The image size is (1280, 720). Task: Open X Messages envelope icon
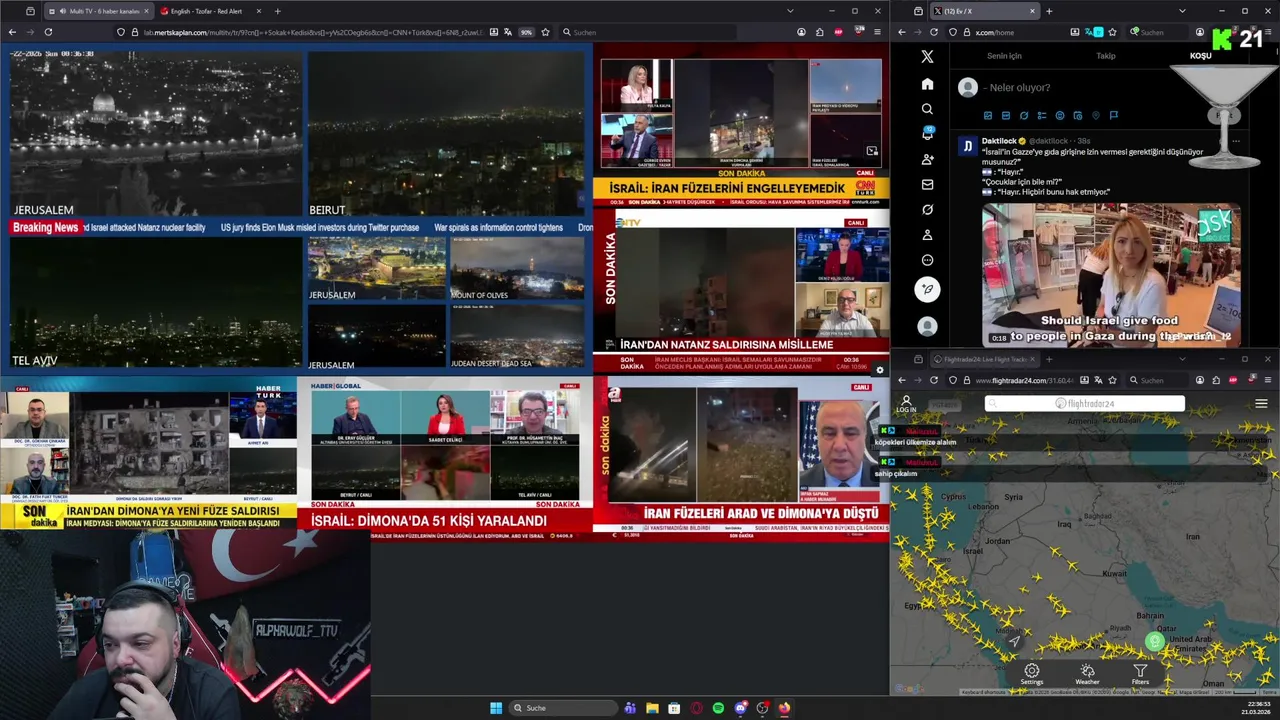point(927,185)
